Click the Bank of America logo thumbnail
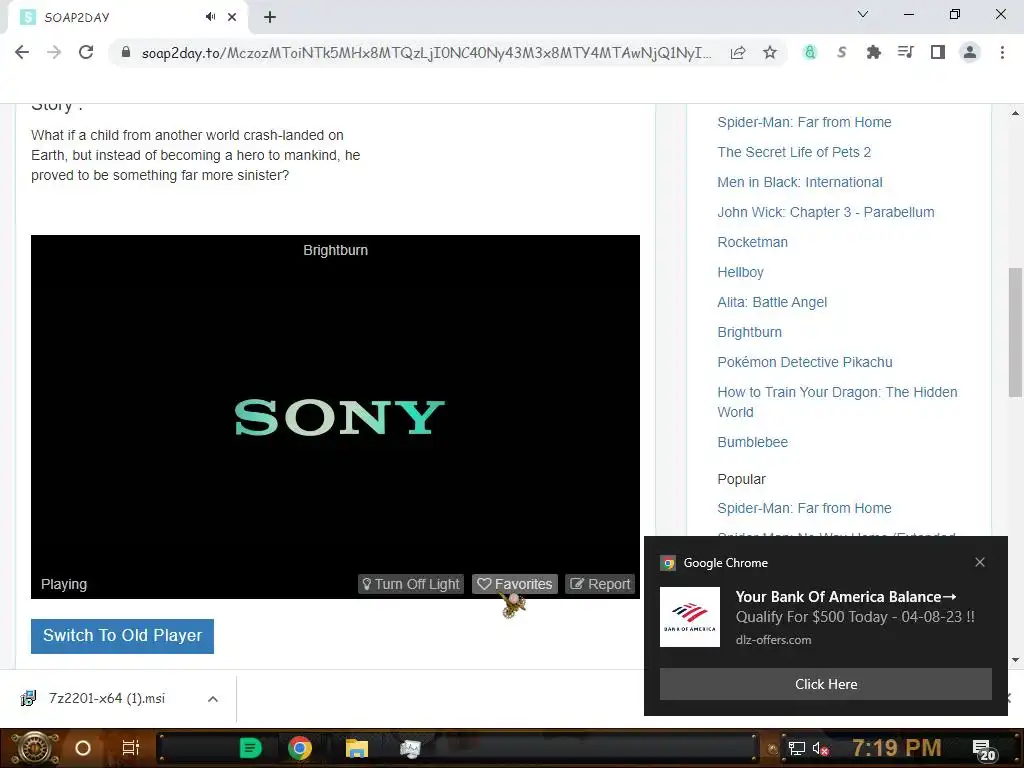Viewport: 1024px width, 768px height. 690,616
